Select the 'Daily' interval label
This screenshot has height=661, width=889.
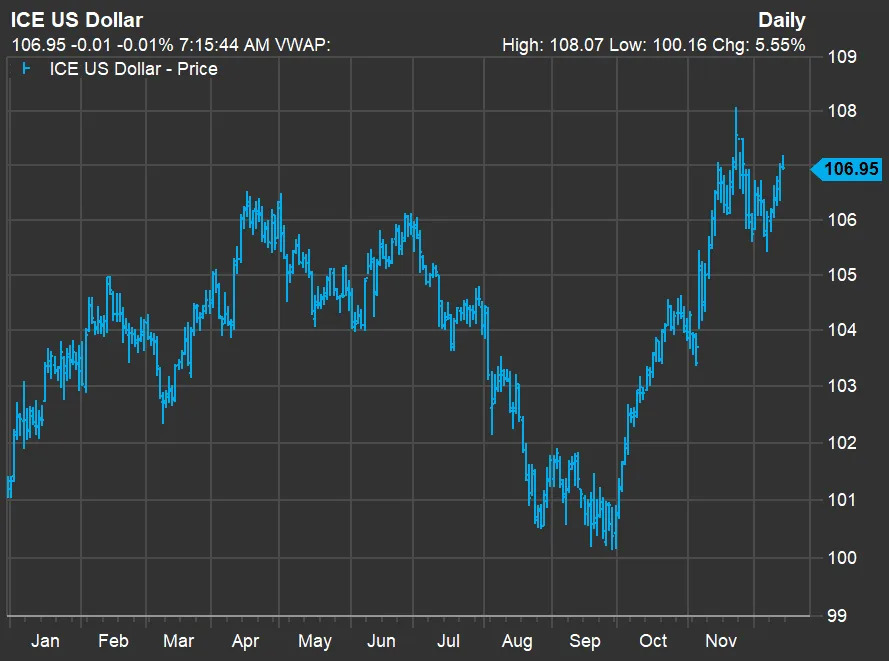[782, 21]
